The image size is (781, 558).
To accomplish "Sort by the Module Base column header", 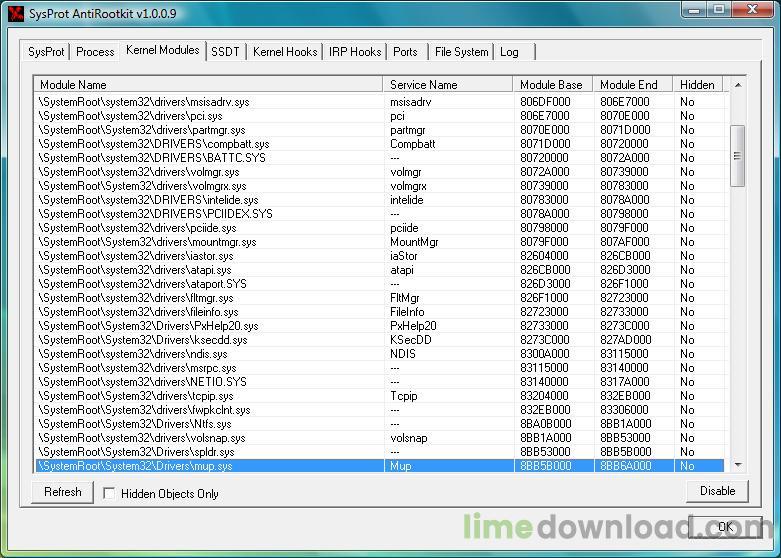I will click(552, 85).
